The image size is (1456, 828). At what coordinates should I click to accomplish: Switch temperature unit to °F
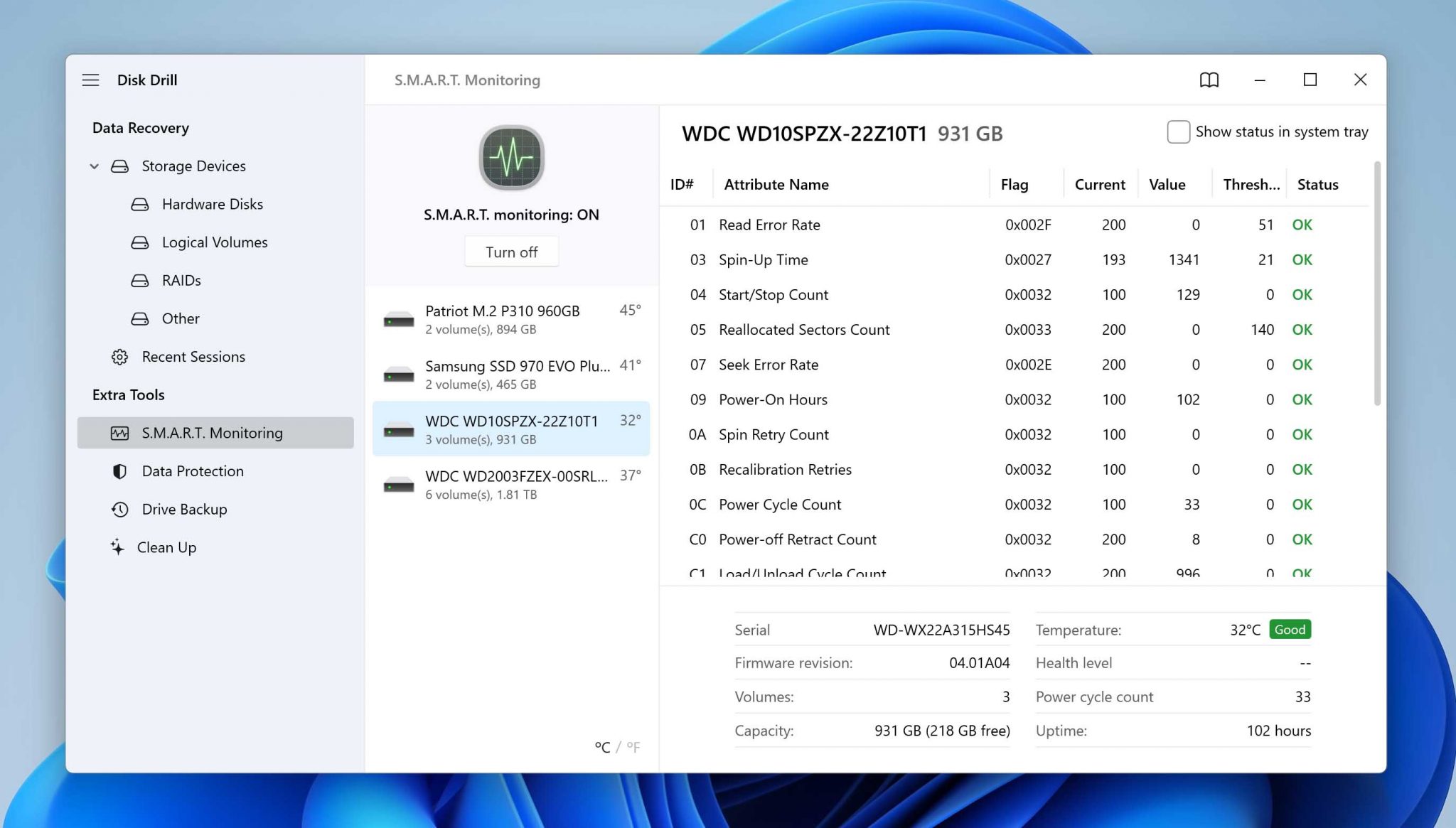coord(633,747)
